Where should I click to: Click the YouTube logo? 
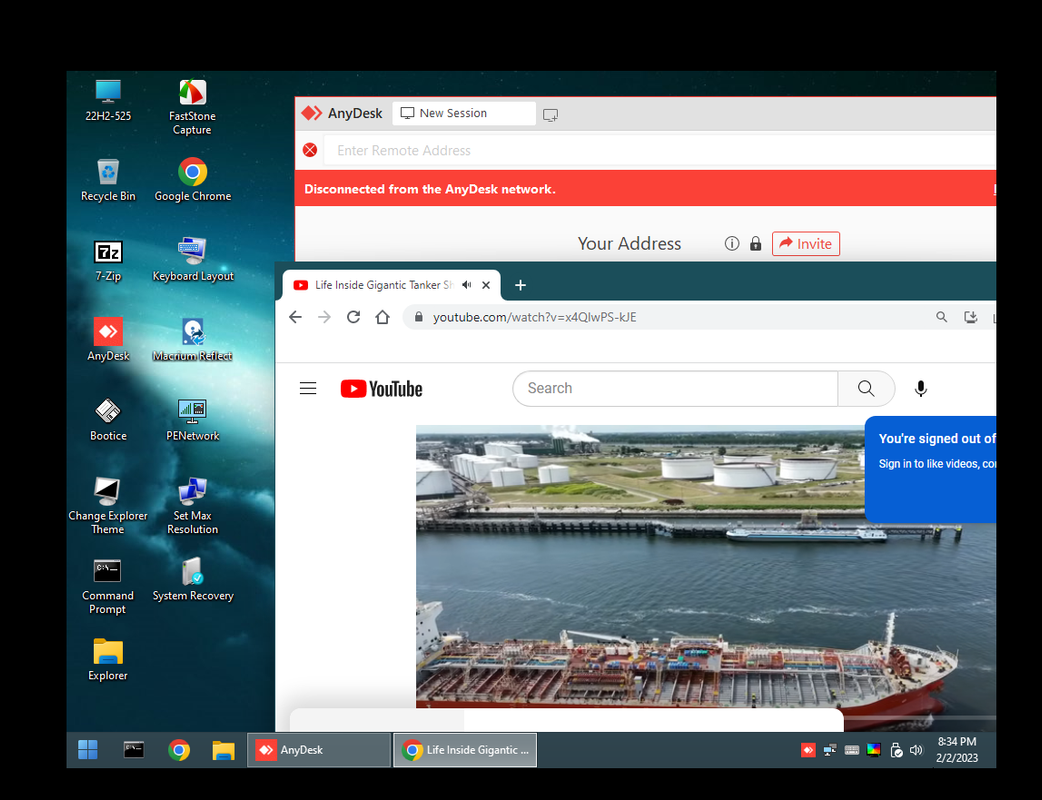[381, 389]
